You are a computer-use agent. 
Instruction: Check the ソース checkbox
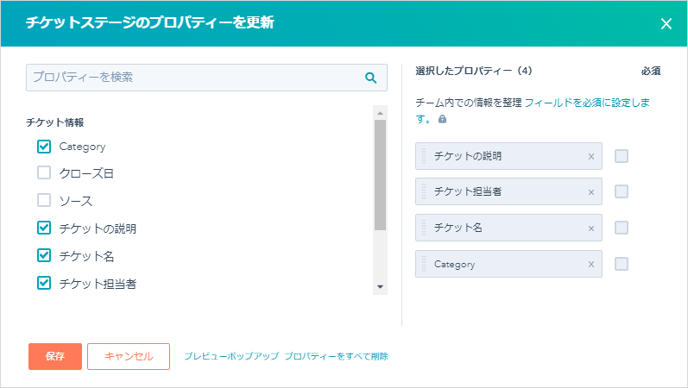coord(44,200)
